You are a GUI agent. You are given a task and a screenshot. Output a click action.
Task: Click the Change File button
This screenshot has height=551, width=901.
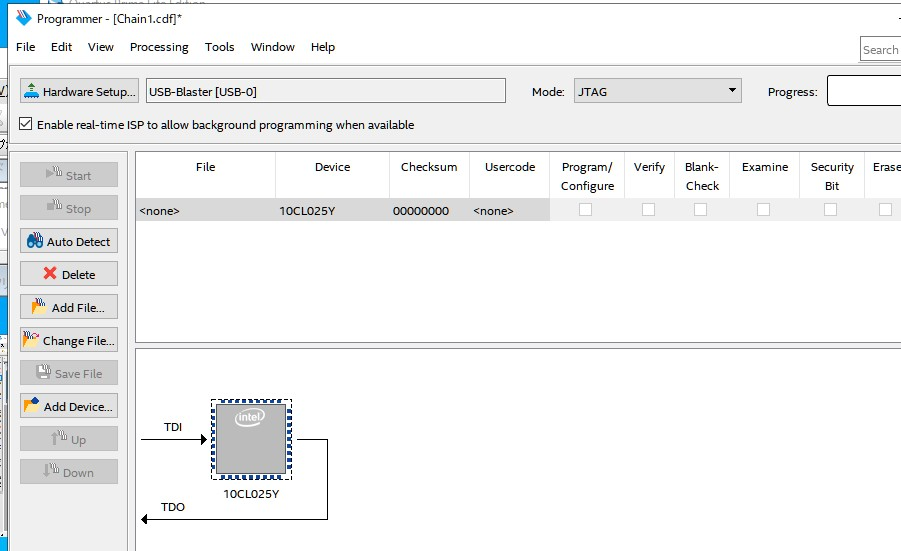pos(69,340)
